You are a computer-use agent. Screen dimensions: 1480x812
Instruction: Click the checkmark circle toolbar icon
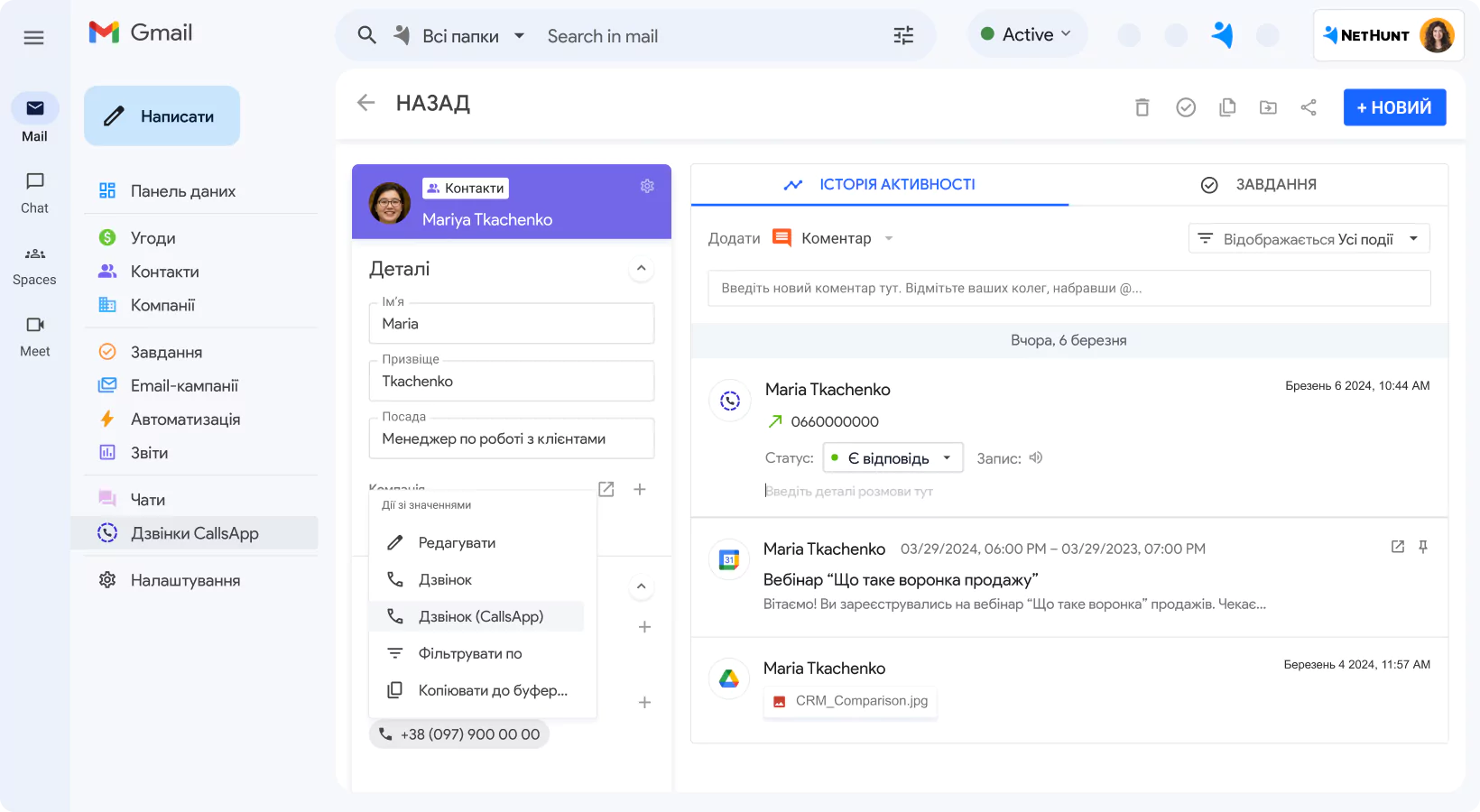tap(1186, 107)
